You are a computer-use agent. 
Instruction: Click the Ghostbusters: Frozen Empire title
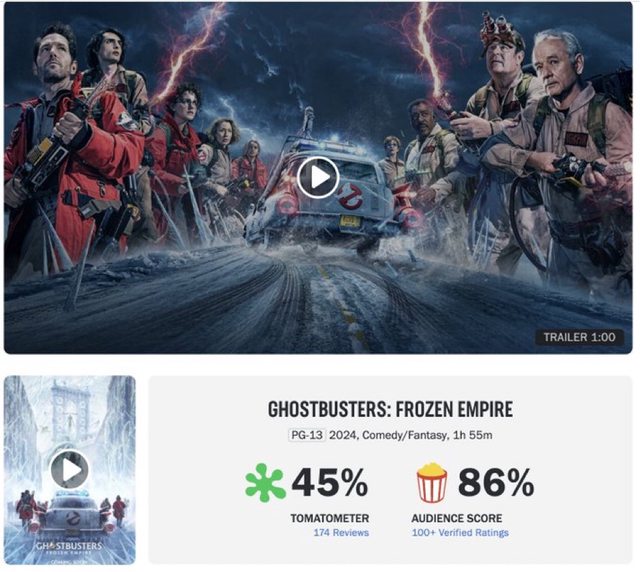coord(390,410)
